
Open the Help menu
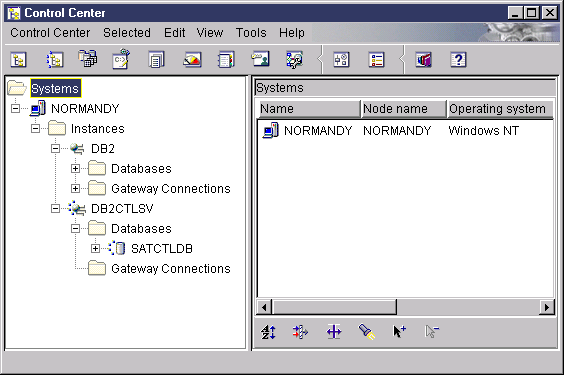point(292,33)
